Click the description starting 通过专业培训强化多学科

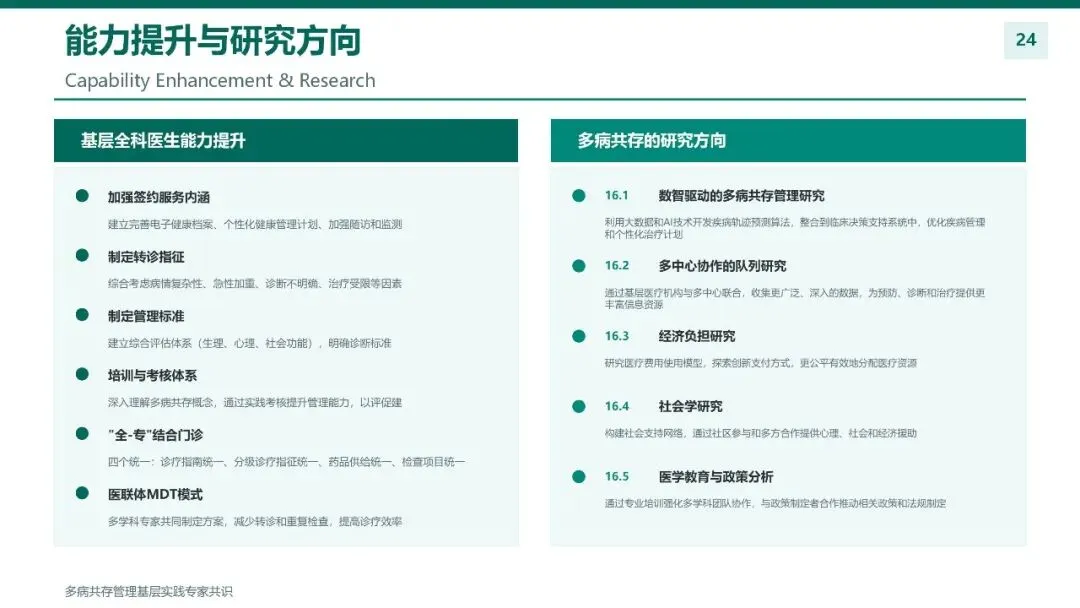pos(776,503)
